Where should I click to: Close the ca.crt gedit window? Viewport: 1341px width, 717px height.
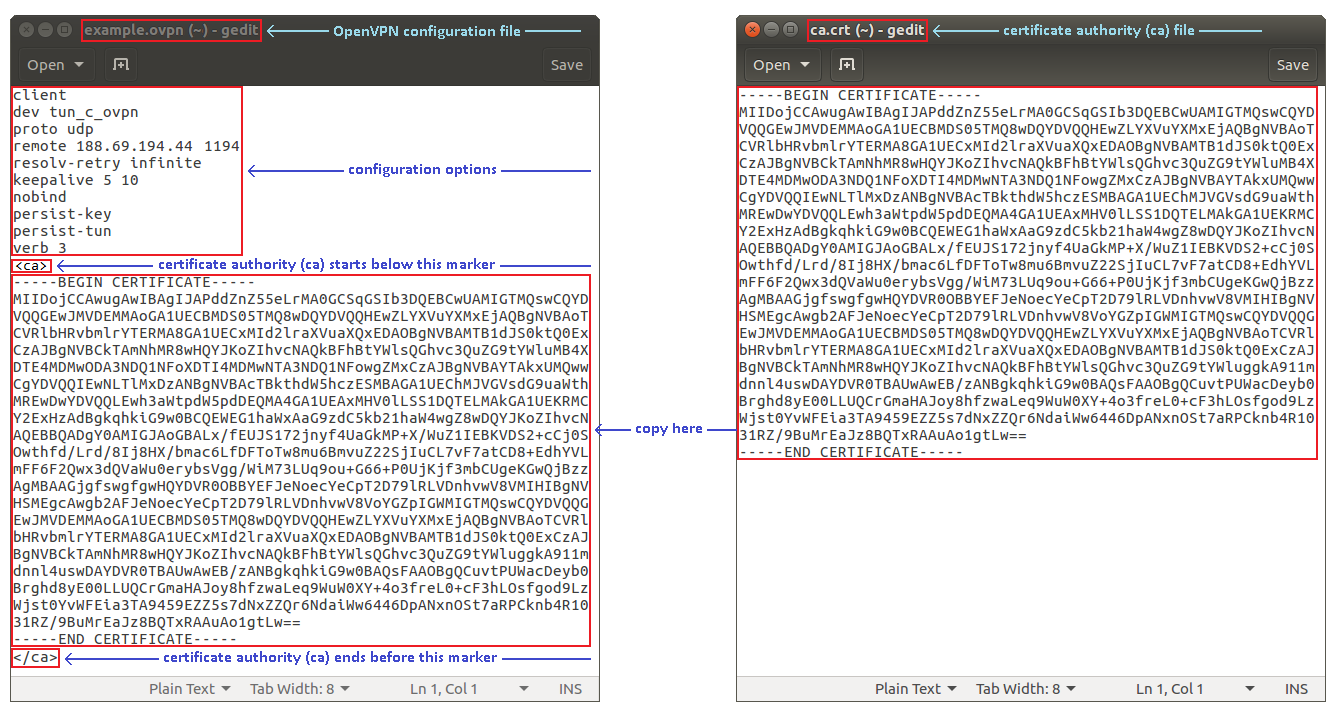tap(753, 31)
